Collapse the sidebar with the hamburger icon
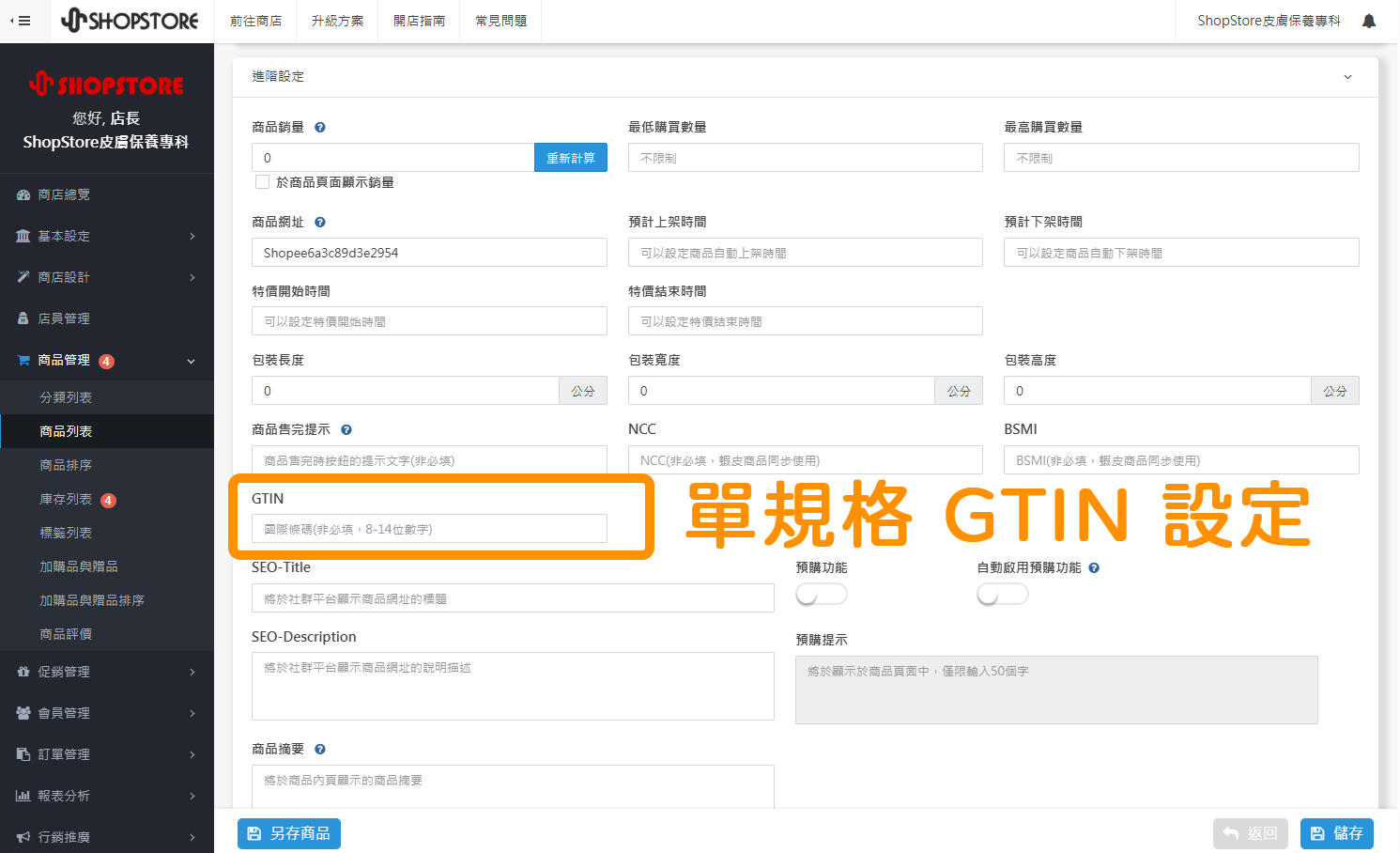 point(21,21)
